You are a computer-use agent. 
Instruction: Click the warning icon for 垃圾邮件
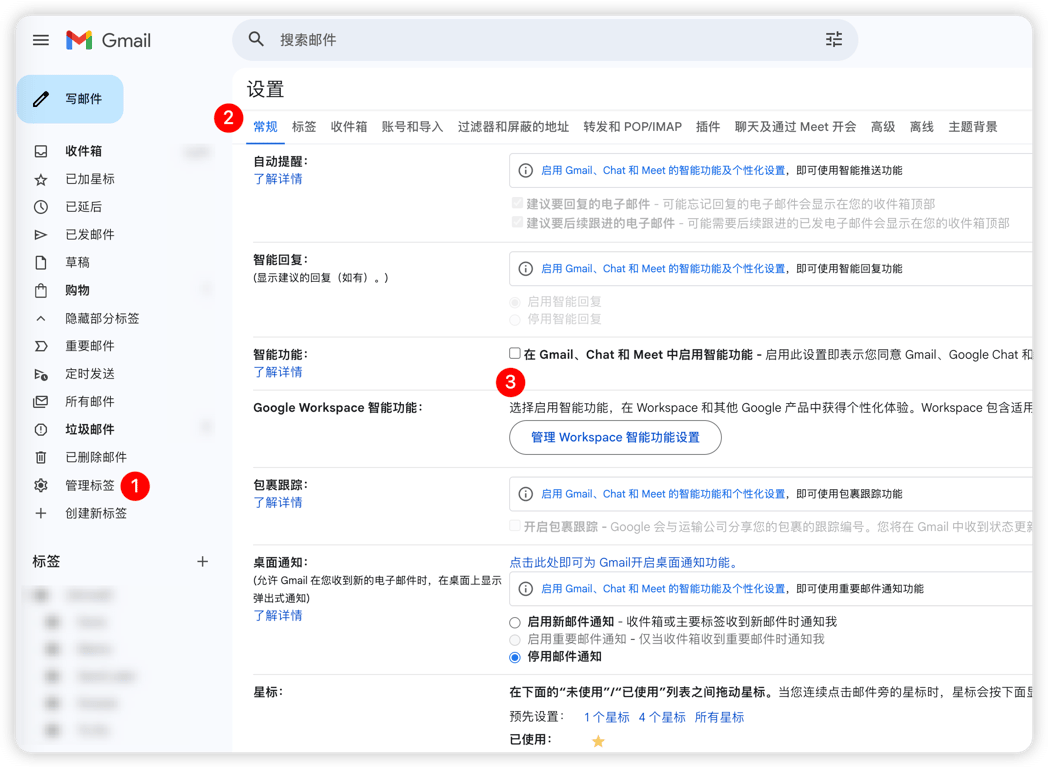pos(41,429)
